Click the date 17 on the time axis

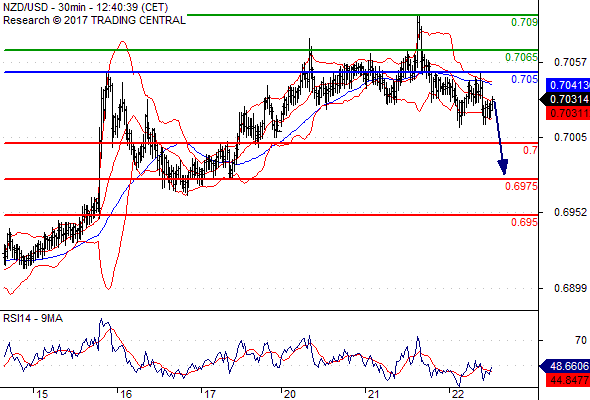tap(210, 394)
